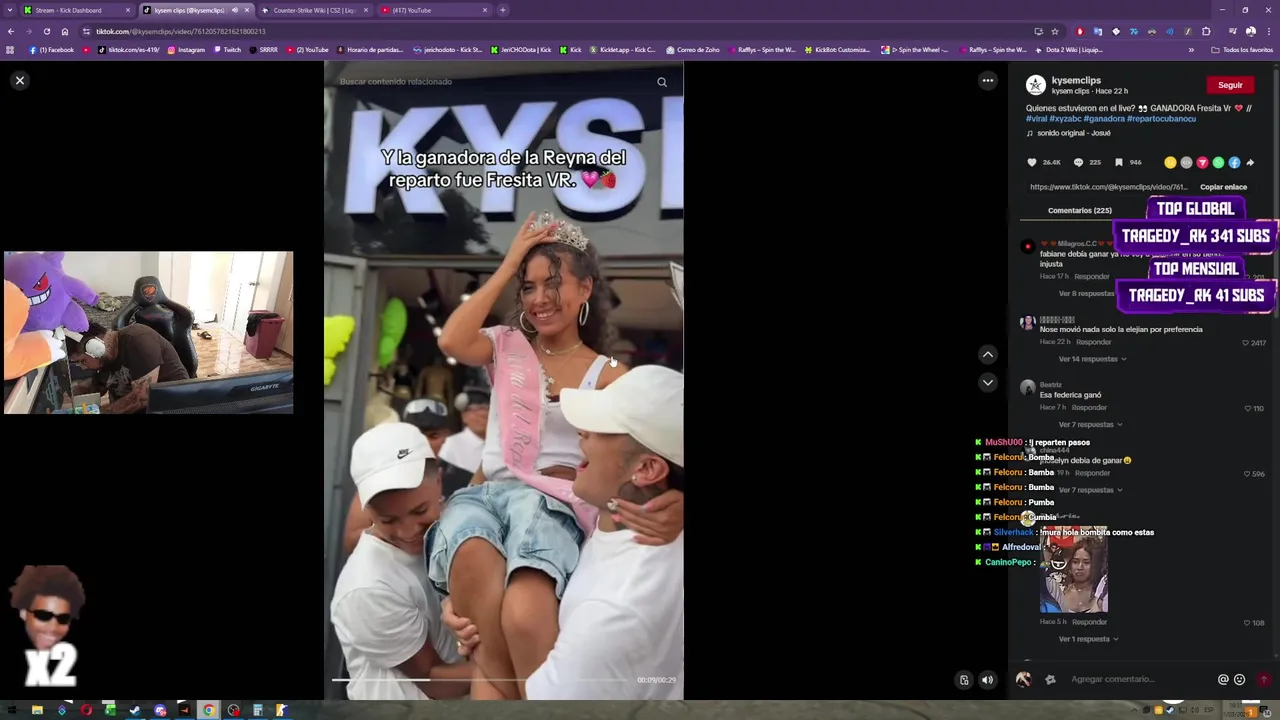
Task: Reload the page with refresh button
Action: tap(46, 31)
